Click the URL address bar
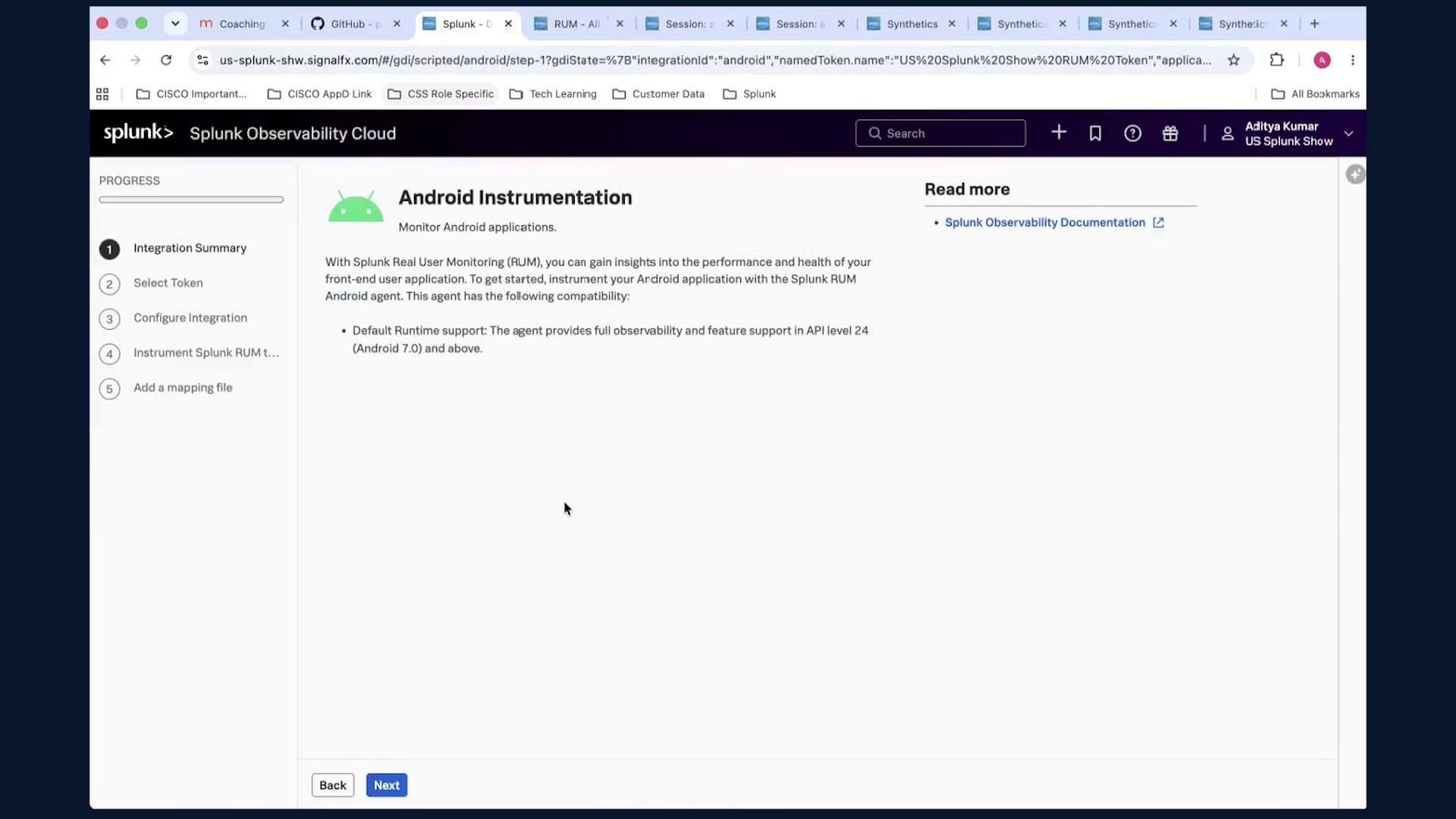The width and height of the screenshot is (1456, 819). 715,60
